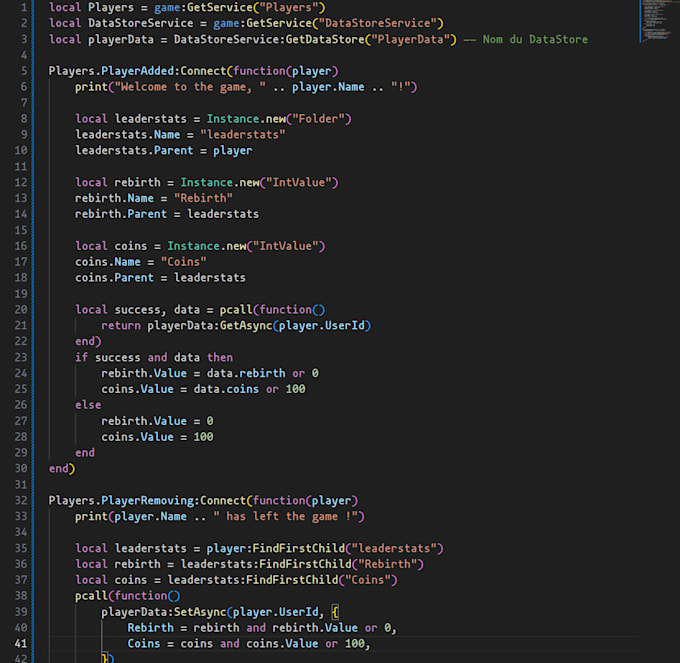Click "GetAsync" on line 21
This screenshot has height=663, width=680.
tap(246, 326)
